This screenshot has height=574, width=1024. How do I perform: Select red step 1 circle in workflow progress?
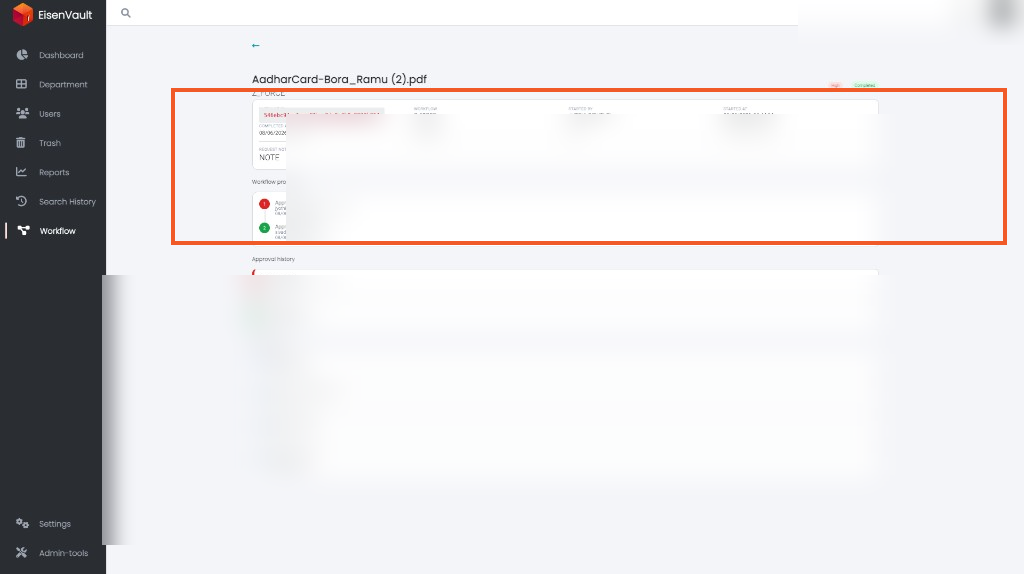[264, 204]
